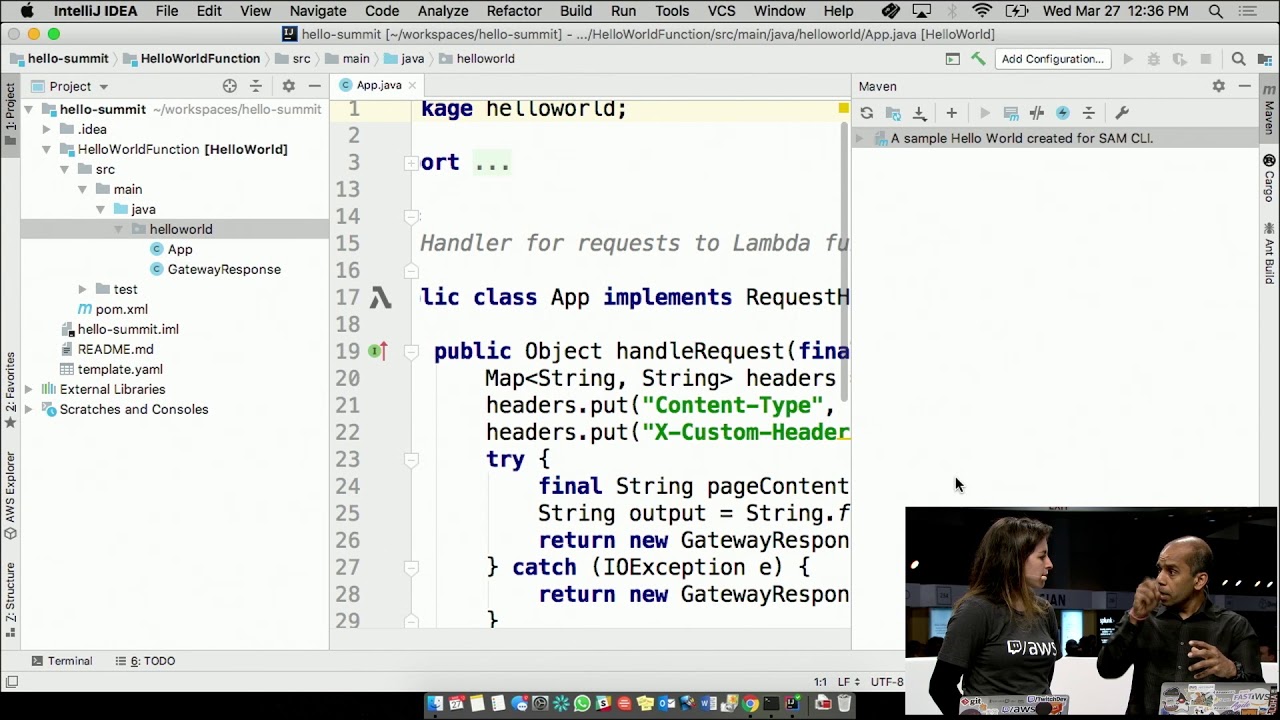Collapse the main folder
This screenshot has height=720, width=1280.
(x=82, y=189)
